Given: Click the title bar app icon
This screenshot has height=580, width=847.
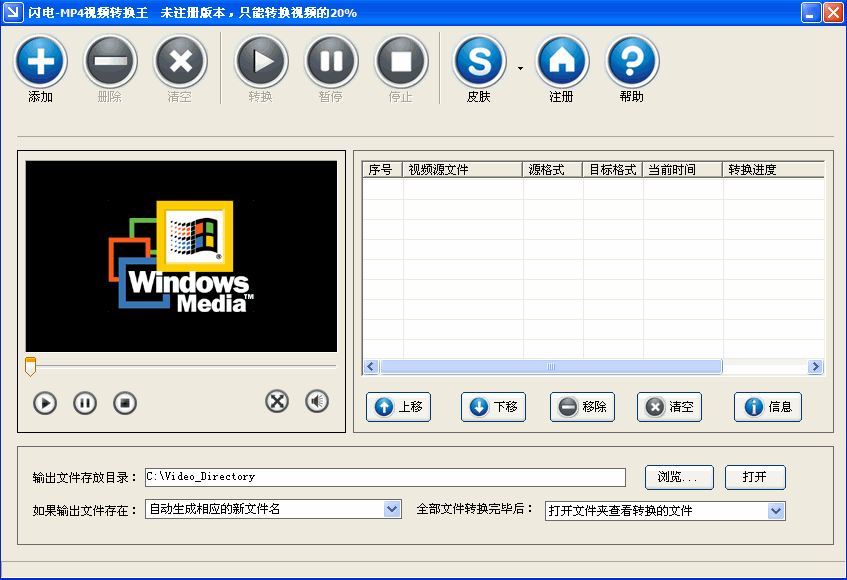Looking at the screenshot, I should coord(13,12).
